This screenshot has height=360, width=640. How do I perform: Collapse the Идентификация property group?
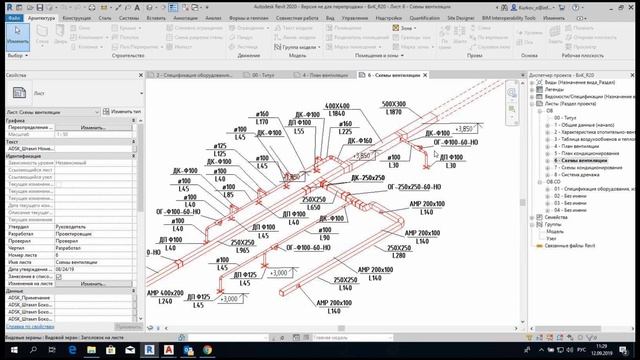pos(133,156)
